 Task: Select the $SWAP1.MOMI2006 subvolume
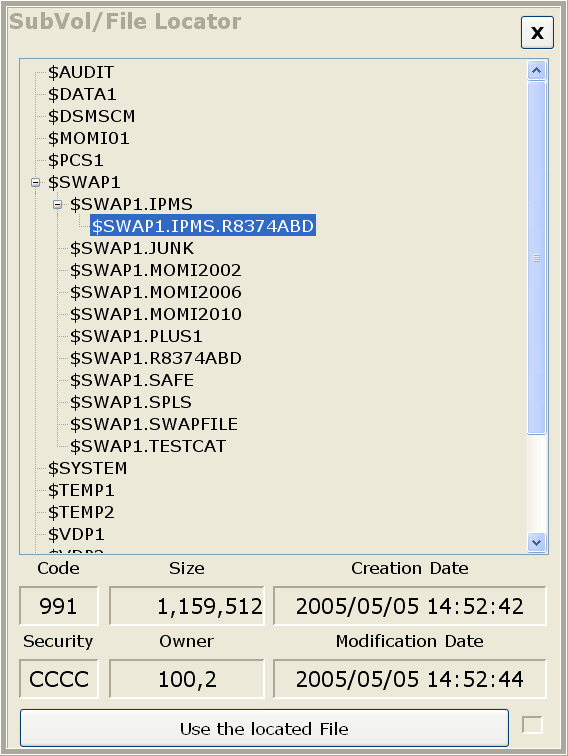[156, 293]
